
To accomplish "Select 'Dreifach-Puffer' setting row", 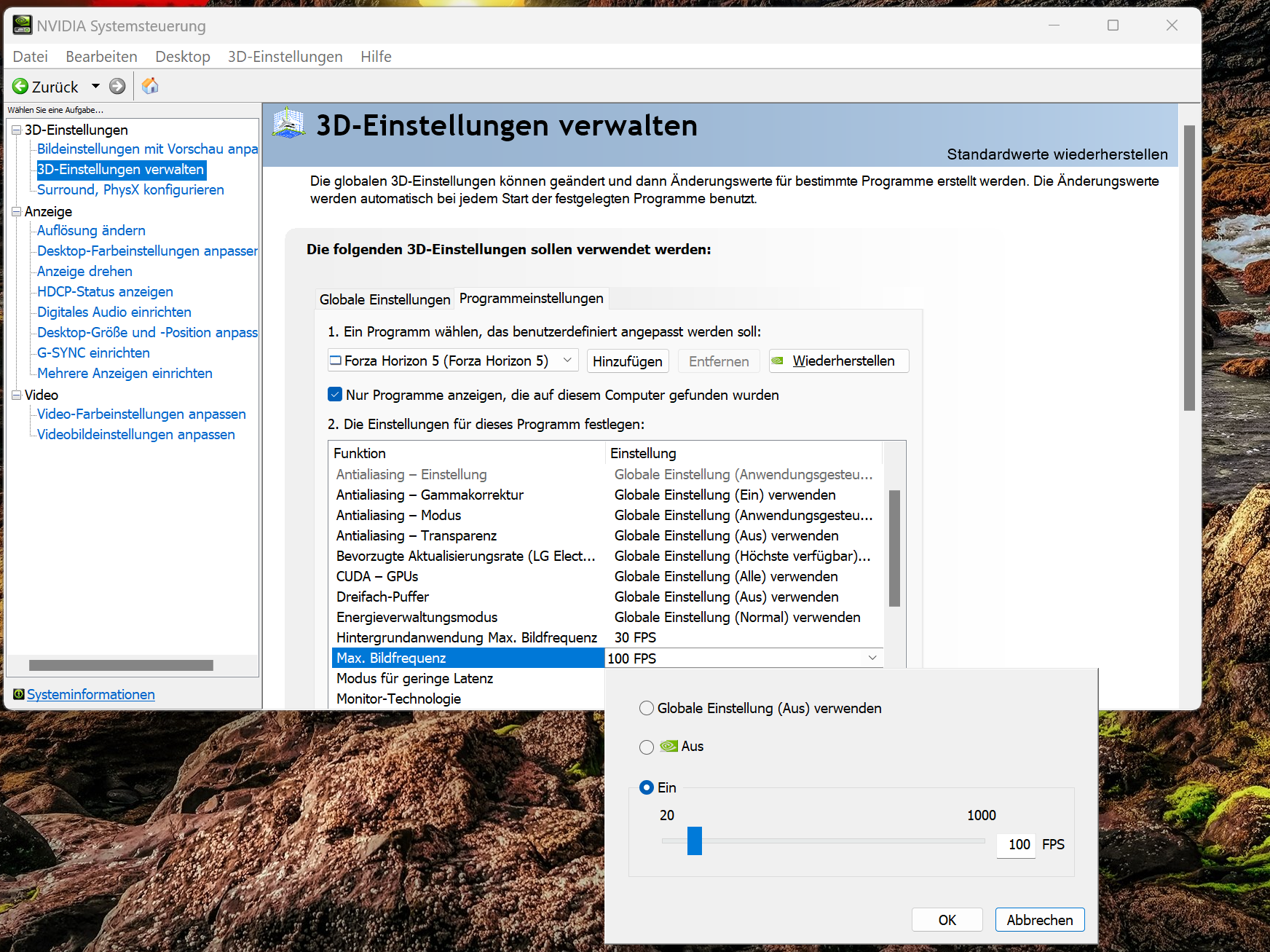I will click(x=607, y=597).
